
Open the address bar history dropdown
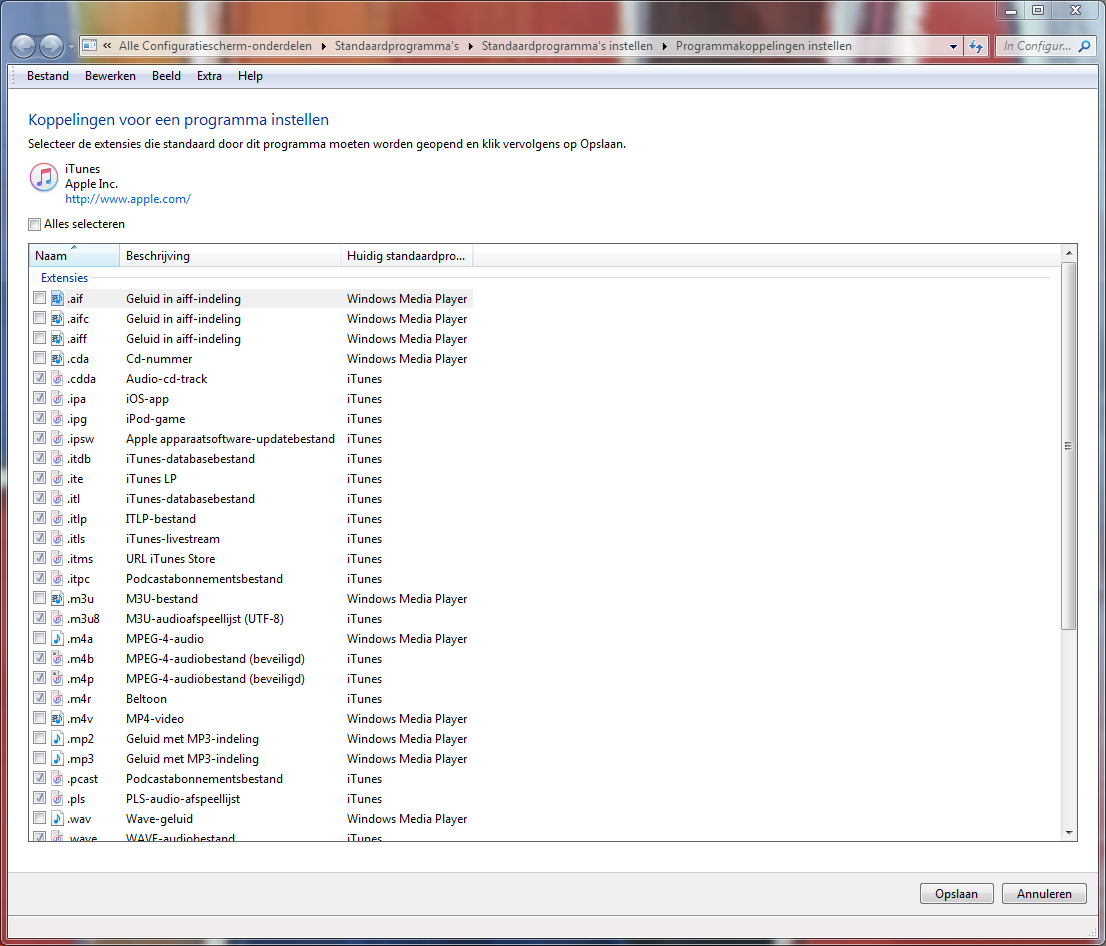tap(954, 47)
